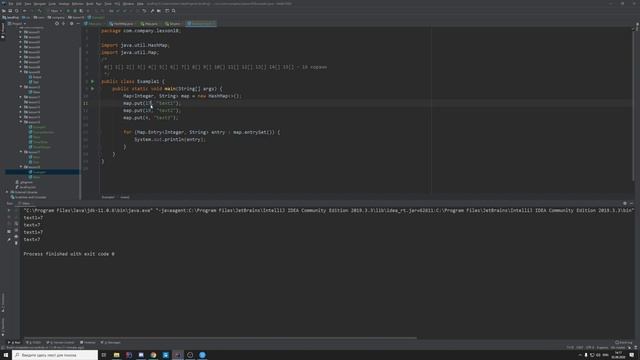Click the UTF-8 encoding in the status bar
The height and width of the screenshot is (360, 640).
click(590, 347)
